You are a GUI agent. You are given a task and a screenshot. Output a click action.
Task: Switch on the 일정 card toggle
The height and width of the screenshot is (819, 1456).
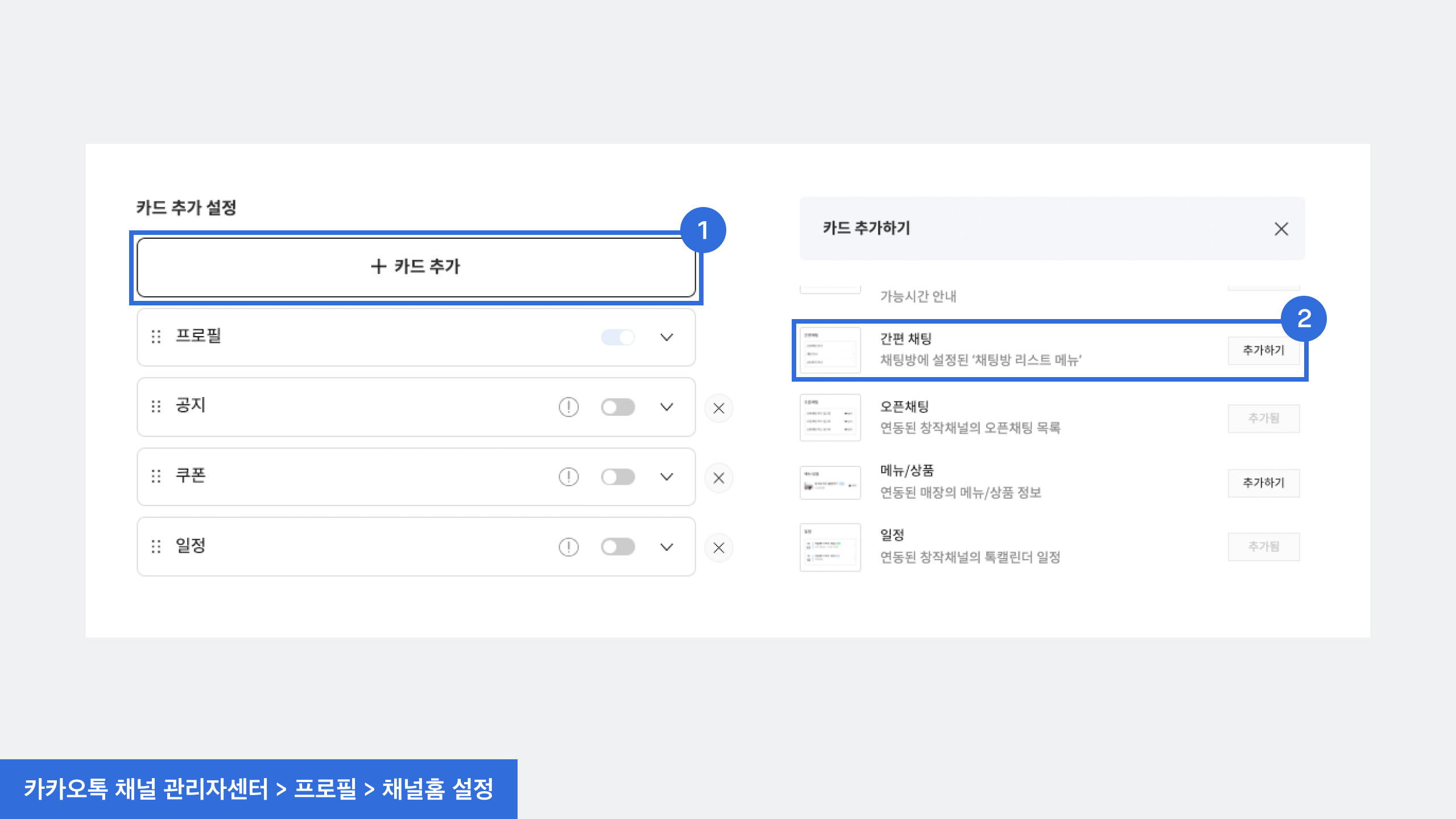pyautogui.click(x=618, y=547)
